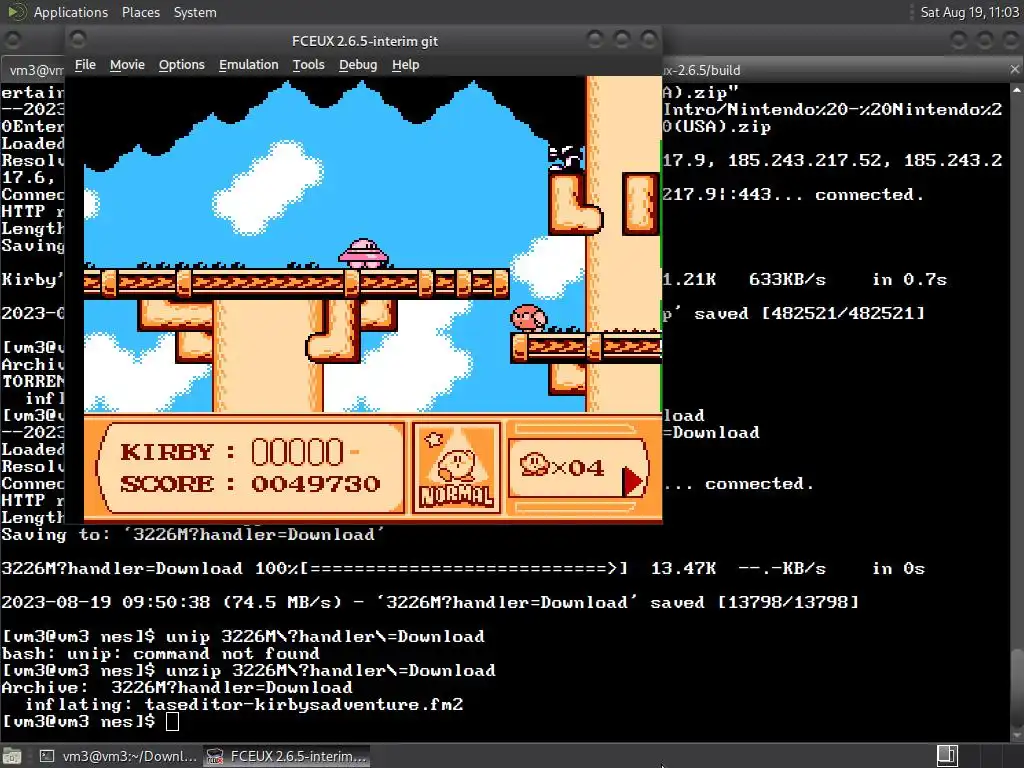Switch to the vm3@vm3 terminal taskbar button

118,756
